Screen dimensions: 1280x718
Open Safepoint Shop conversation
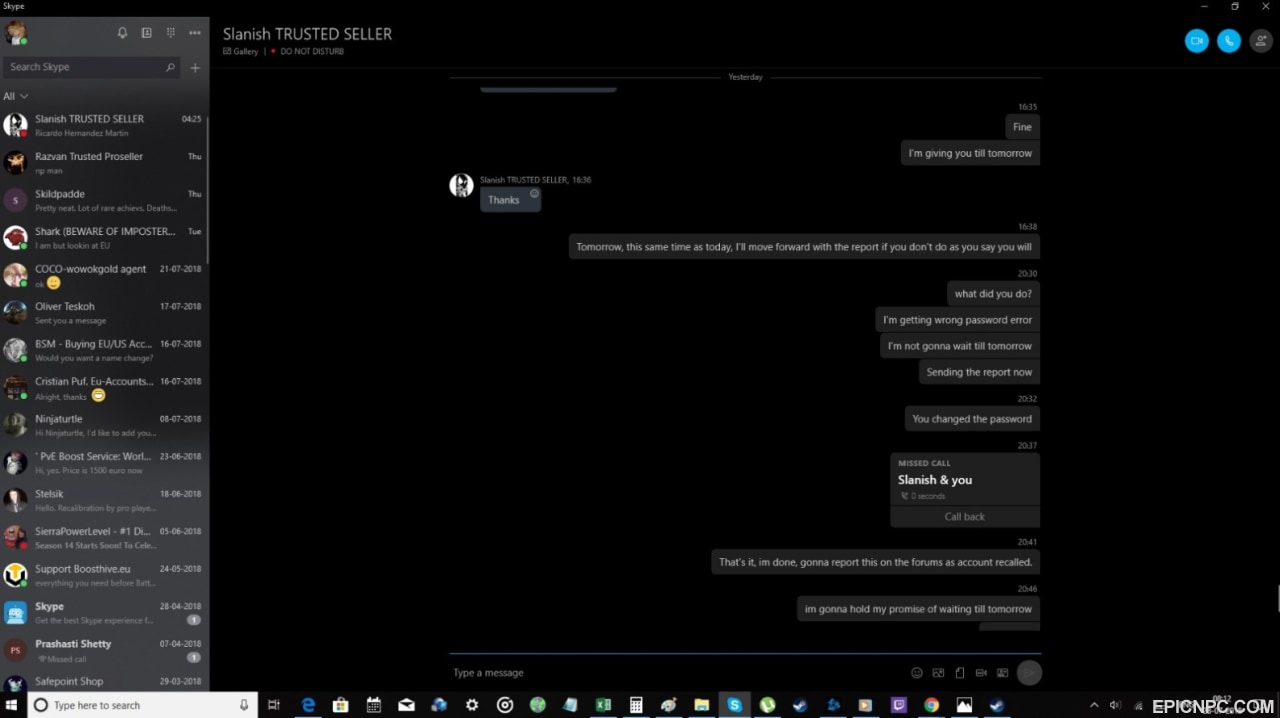[104, 681]
